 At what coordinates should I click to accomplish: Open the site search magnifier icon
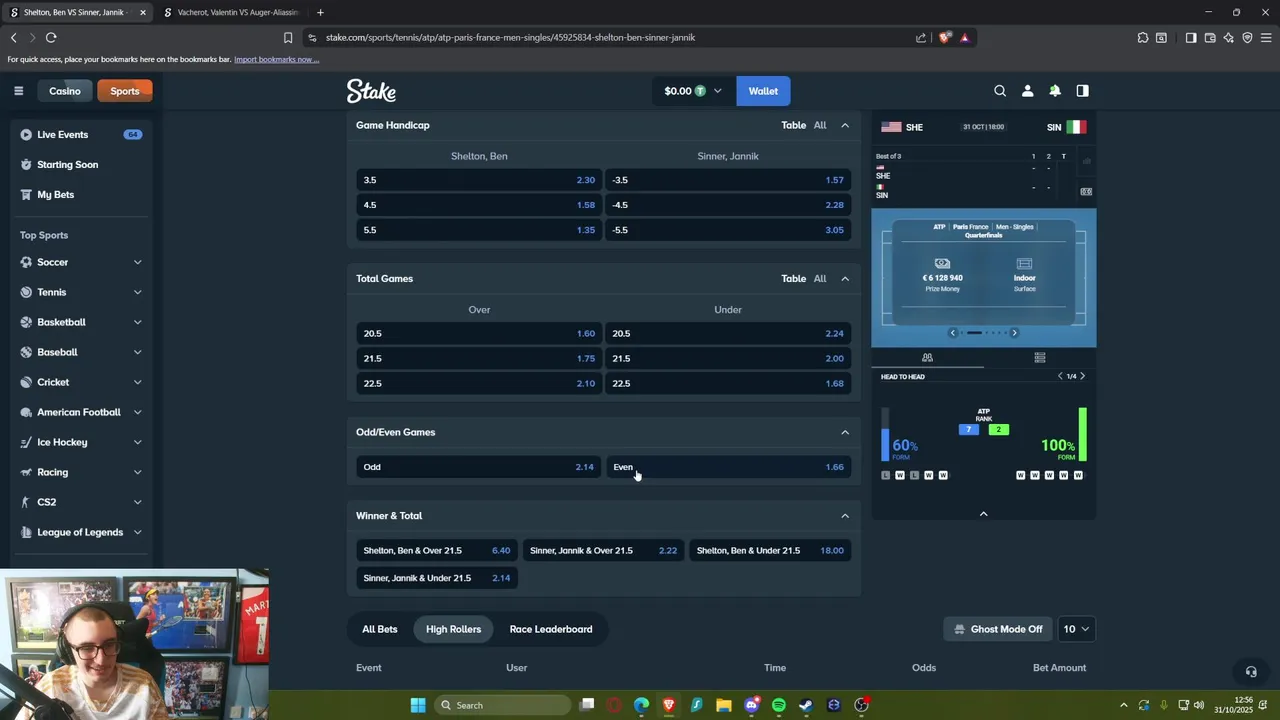[x=1000, y=91]
